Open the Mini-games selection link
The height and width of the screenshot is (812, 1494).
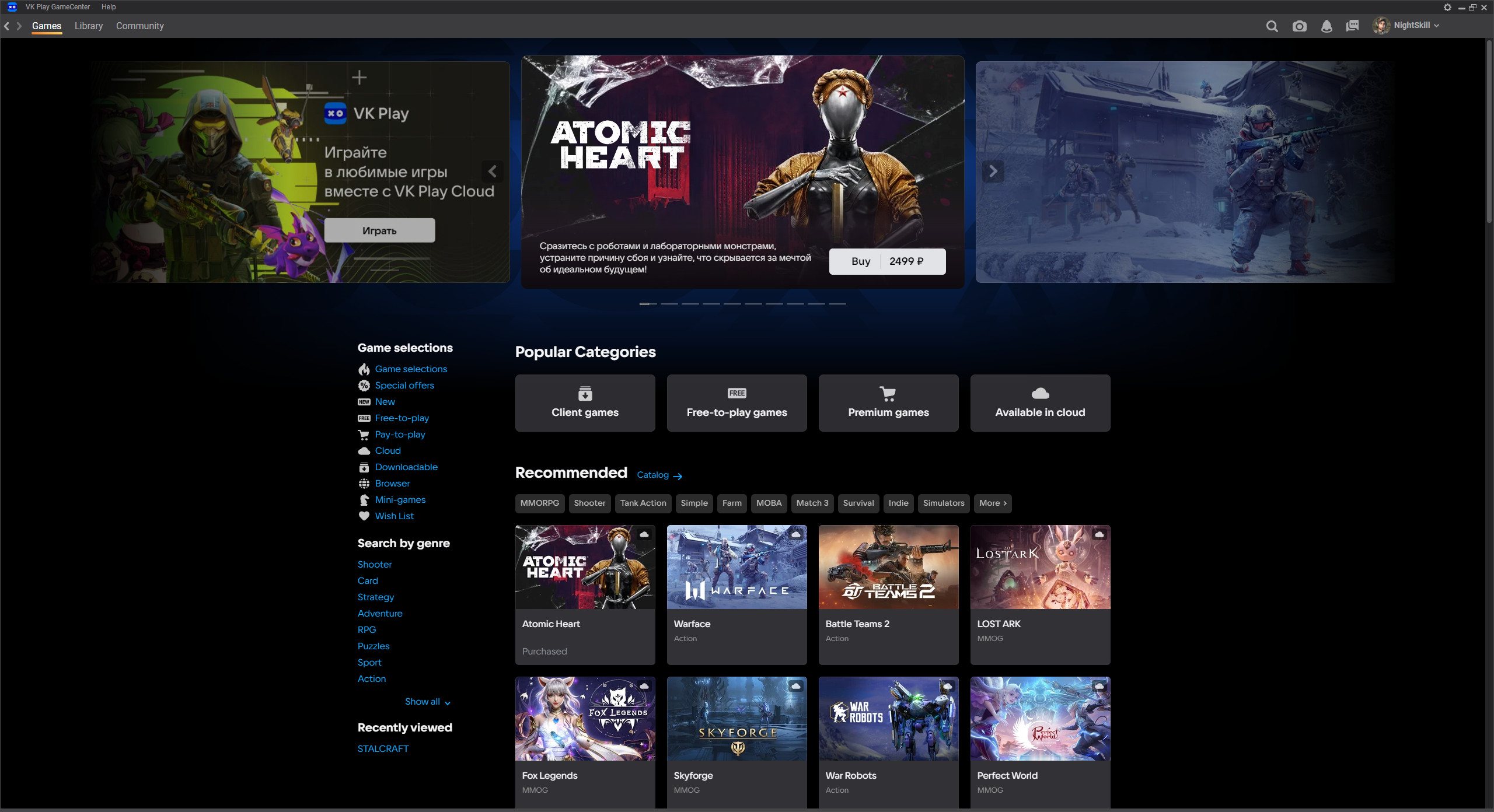[400, 500]
